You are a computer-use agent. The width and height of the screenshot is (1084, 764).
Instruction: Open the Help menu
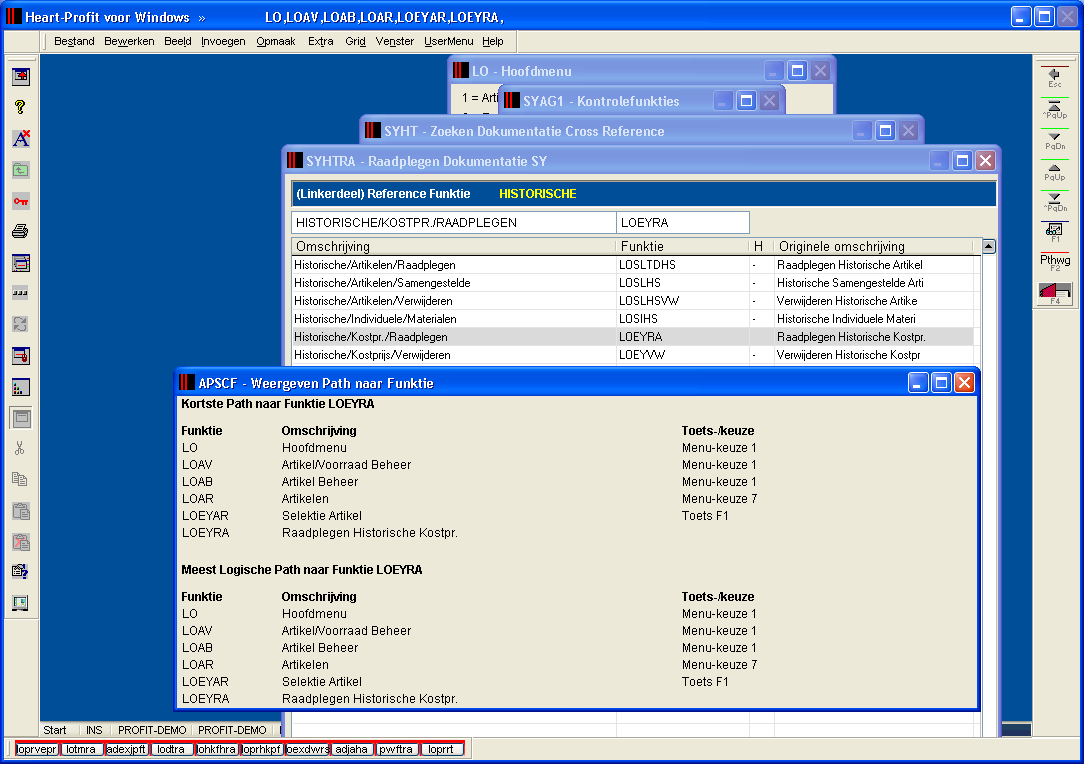(493, 41)
